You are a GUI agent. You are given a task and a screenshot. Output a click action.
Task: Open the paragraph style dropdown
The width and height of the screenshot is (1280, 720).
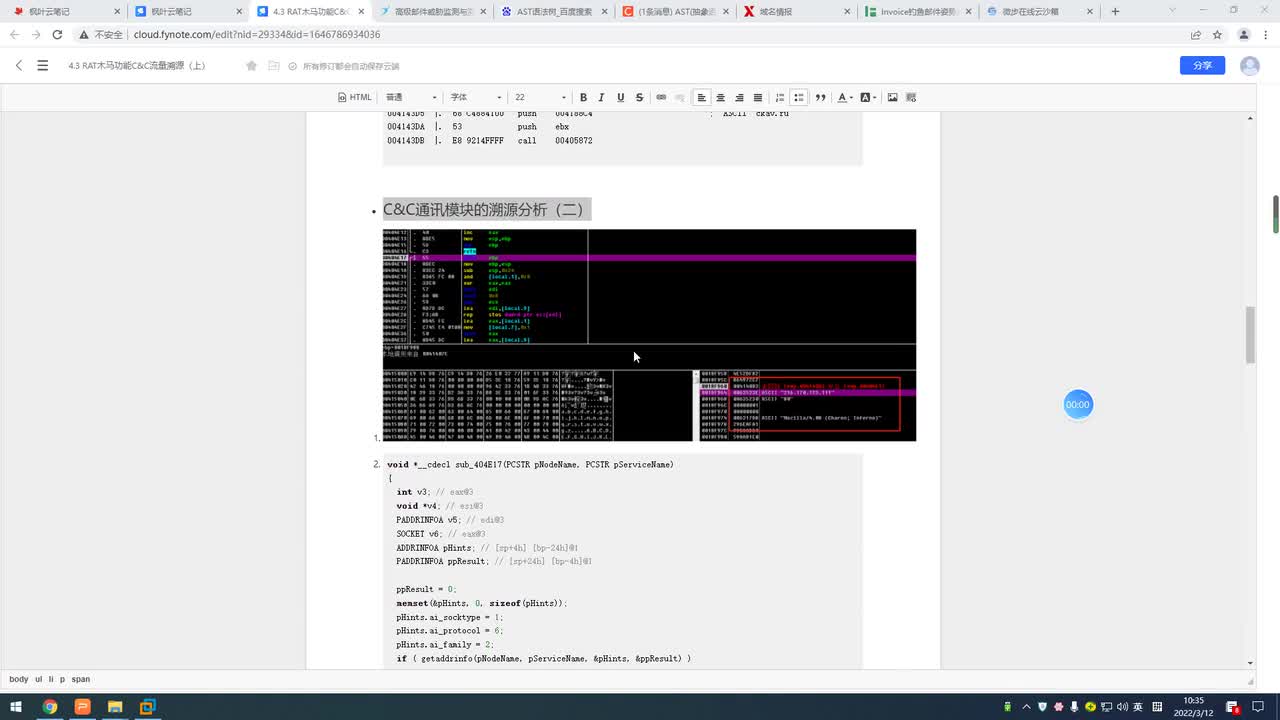(x=411, y=97)
